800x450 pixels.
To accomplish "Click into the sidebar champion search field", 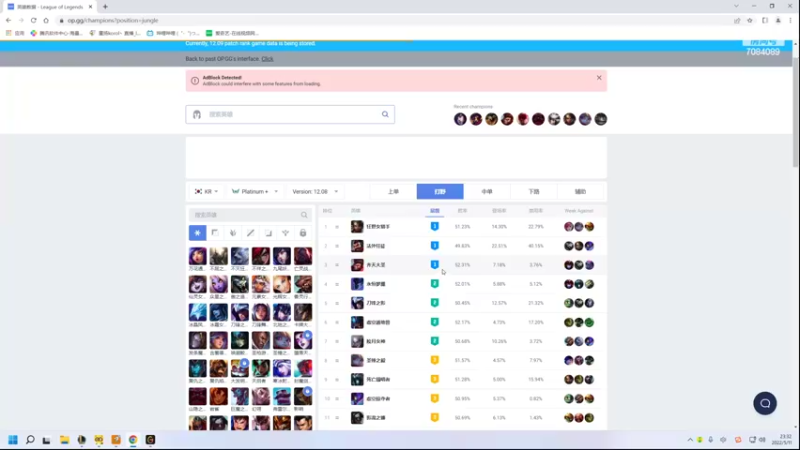I will click(x=250, y=215).
